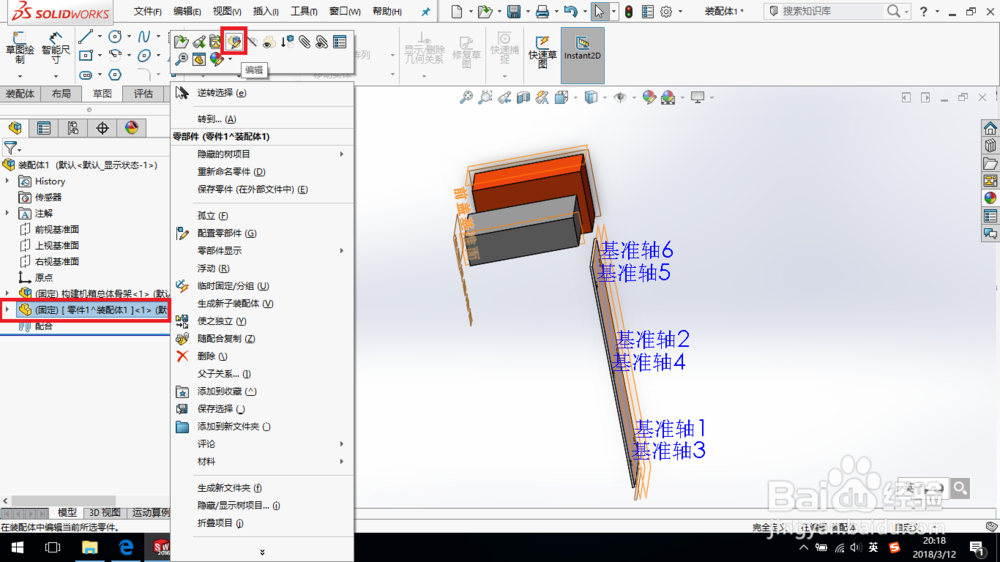Toggle the Instant2D button

582,55
